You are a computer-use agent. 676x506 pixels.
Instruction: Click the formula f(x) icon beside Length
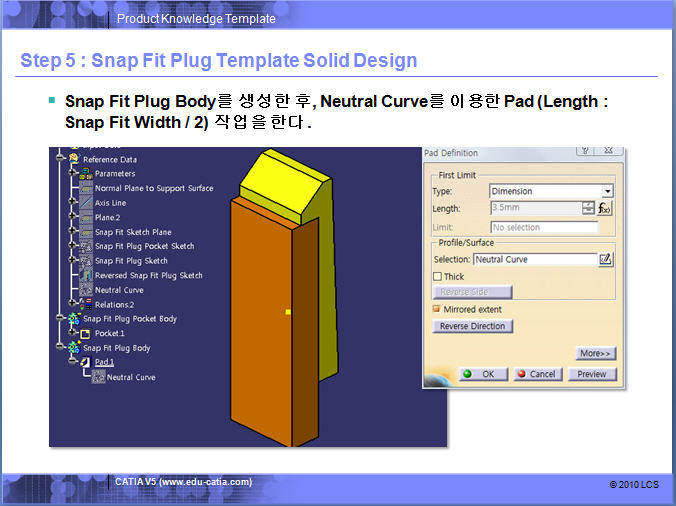click(x=604, y=208)
